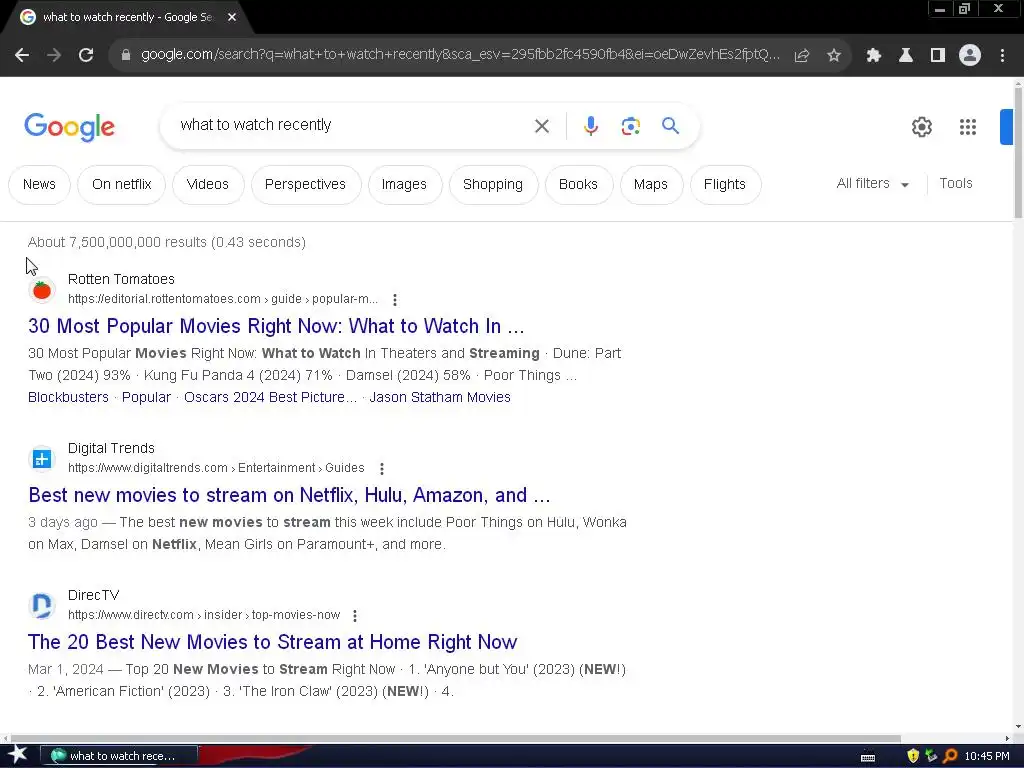Open the Oscars 2024 Best Picture sitelink
This screenshot has width=1024, height=768.
coord(270,397)
